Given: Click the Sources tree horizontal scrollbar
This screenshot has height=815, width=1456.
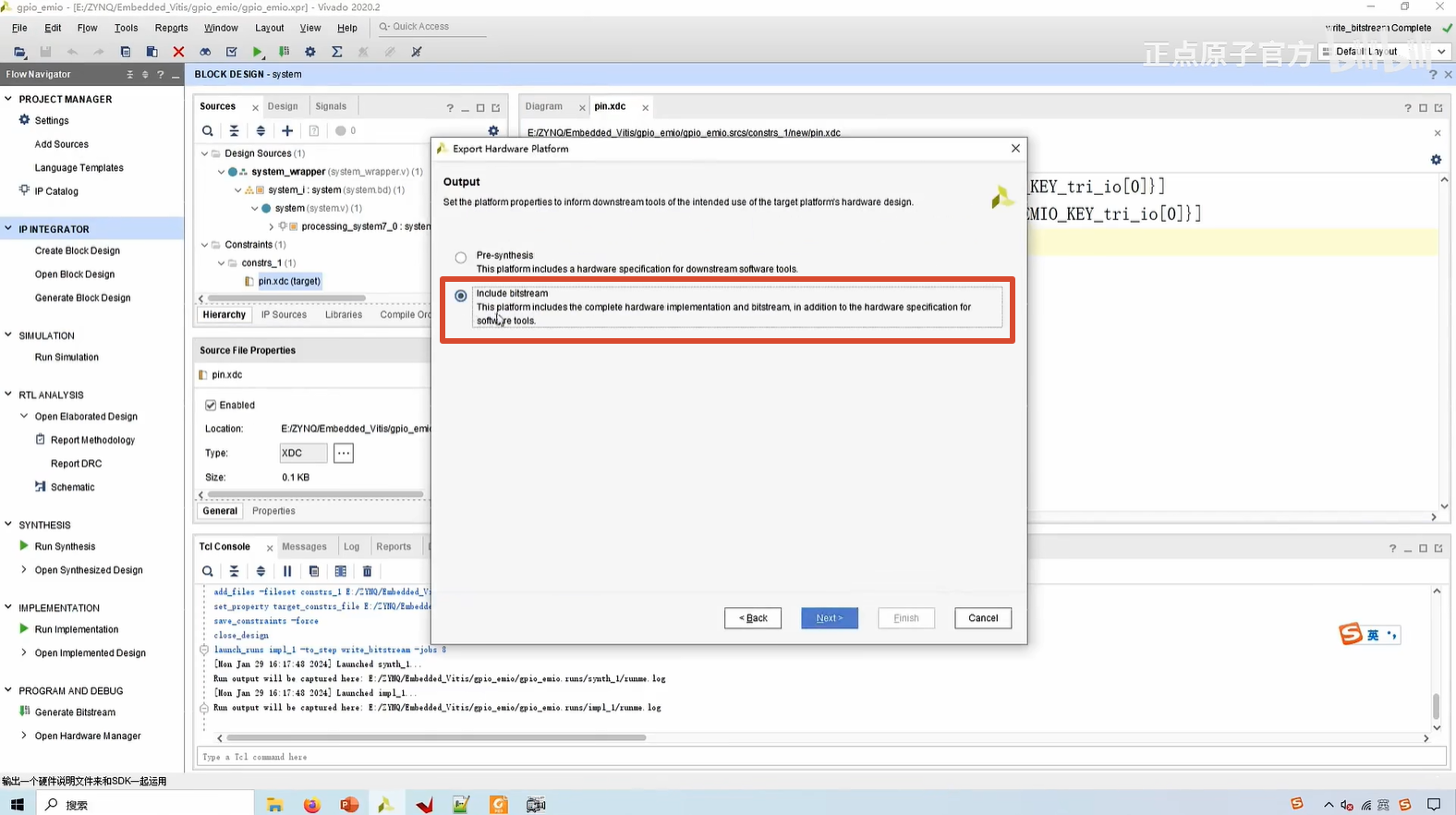Looking at the screenshot, I should pos(286,298).
